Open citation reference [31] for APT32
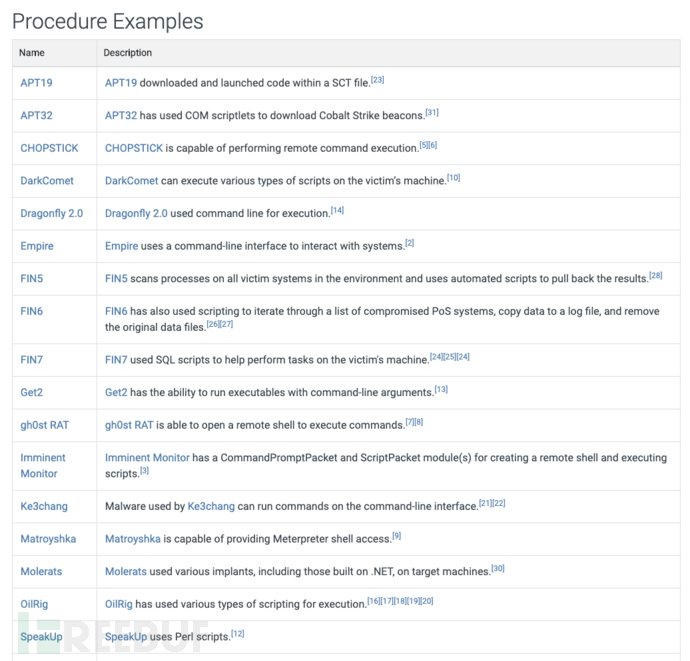 [431, 113]
